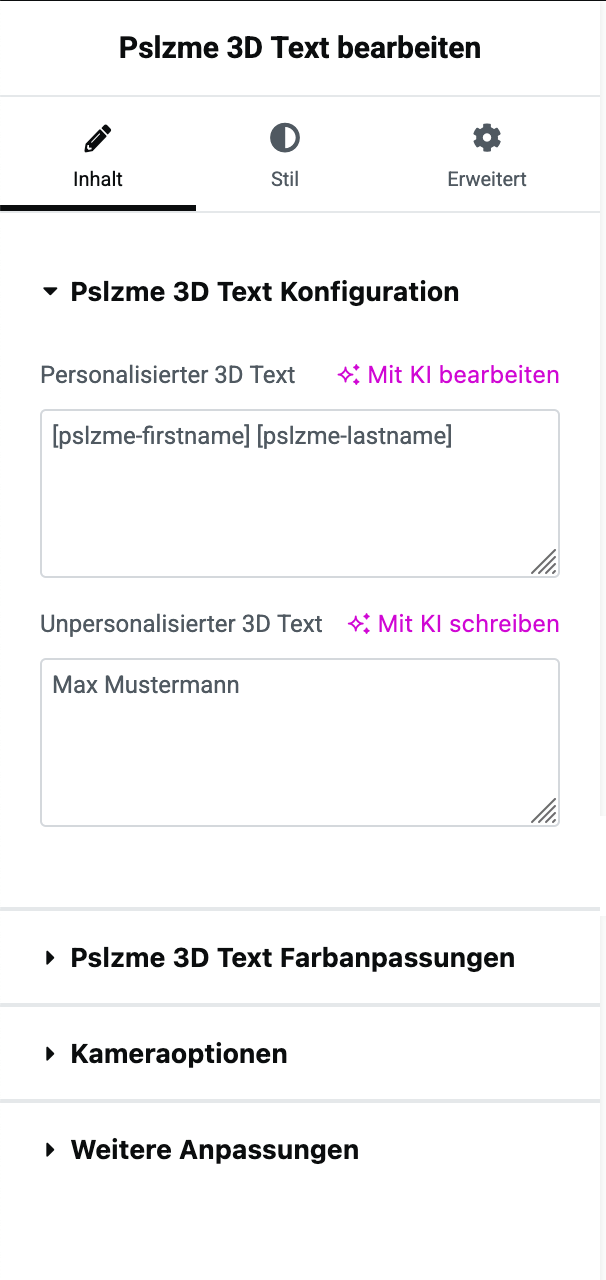
Task: Click the Personalisierter 3D Text field label
Action: 168,375
